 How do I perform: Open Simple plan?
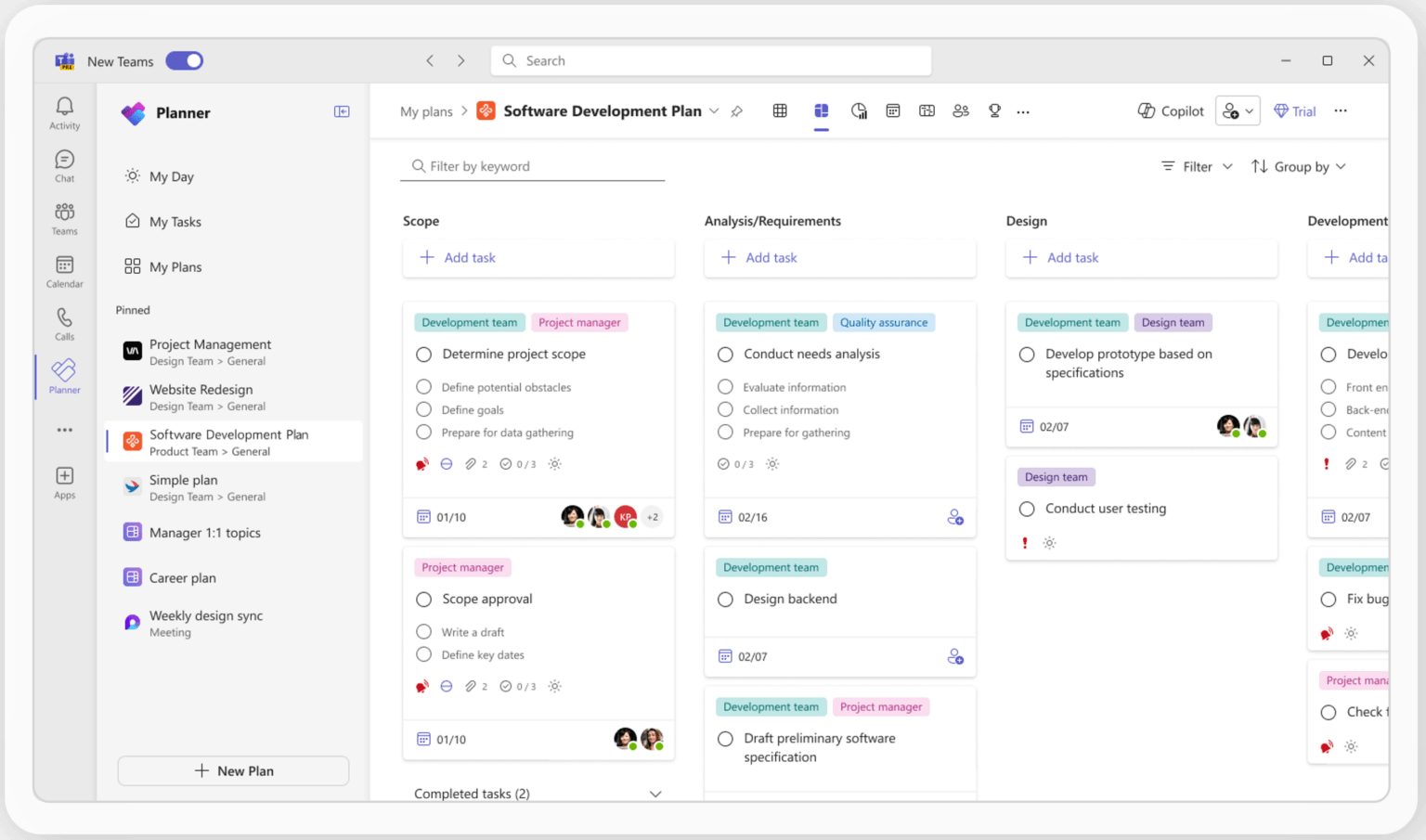point(234,487)
